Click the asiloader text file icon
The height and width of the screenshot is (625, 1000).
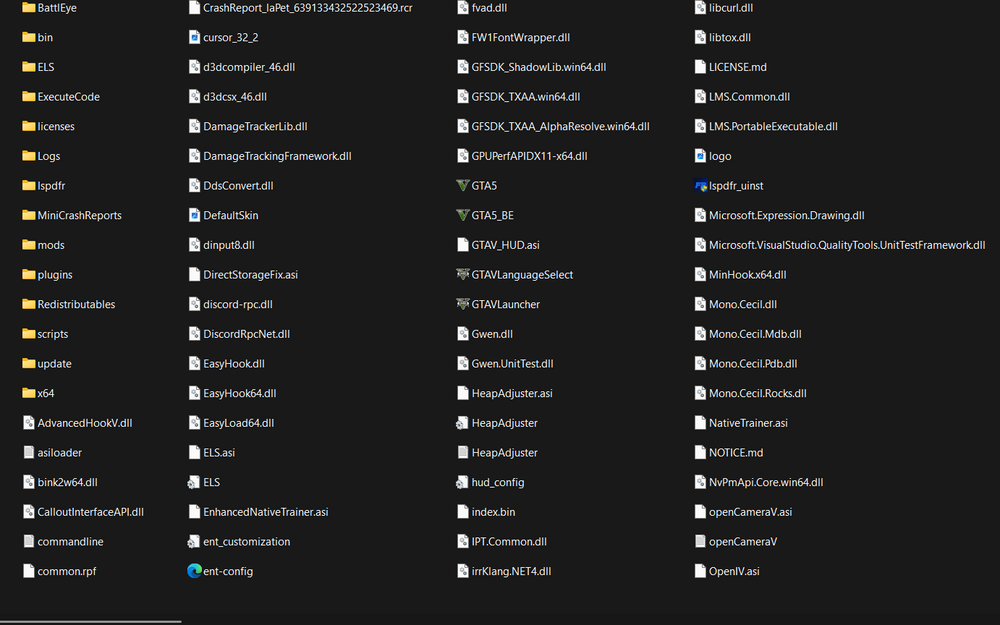[x=29, y=453]
